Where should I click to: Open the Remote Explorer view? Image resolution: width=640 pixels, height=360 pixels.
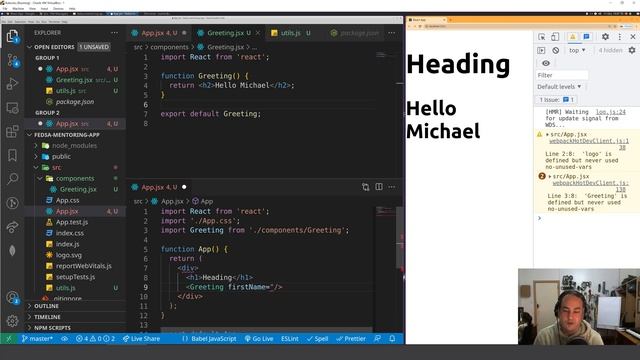pyautogui.click(x=12, y=108)
